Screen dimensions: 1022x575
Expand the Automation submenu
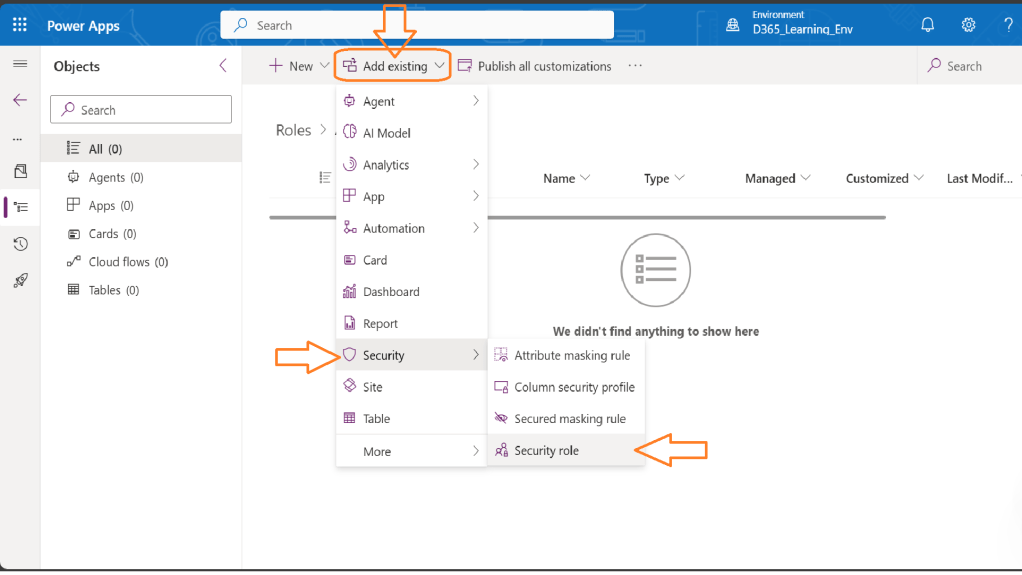(411, 228)
